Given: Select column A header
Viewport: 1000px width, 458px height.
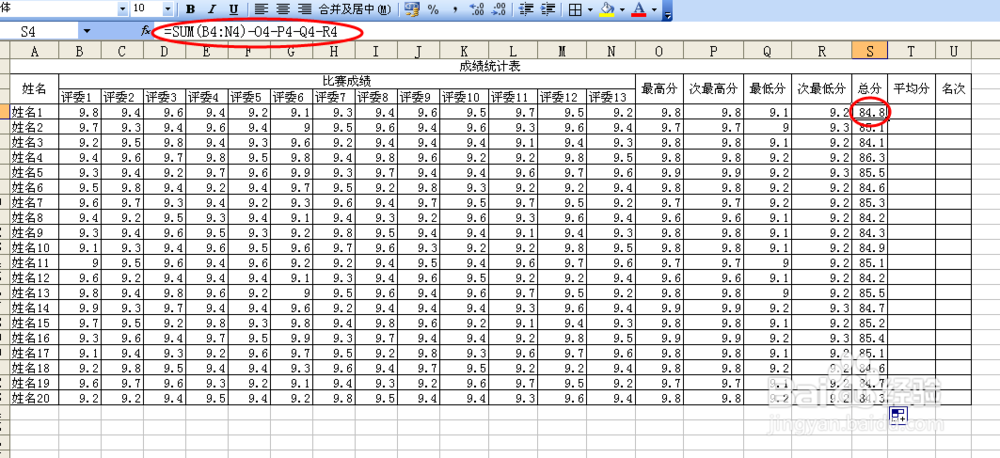Looking at the screenshot, I should (34, 52).
